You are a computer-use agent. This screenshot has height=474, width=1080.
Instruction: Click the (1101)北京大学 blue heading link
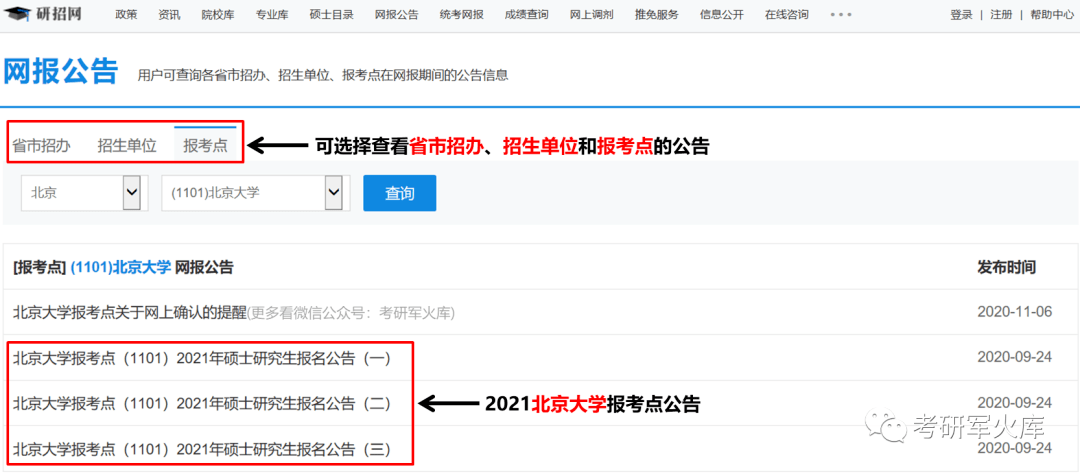pyautogui.click(x=121, y=268)
